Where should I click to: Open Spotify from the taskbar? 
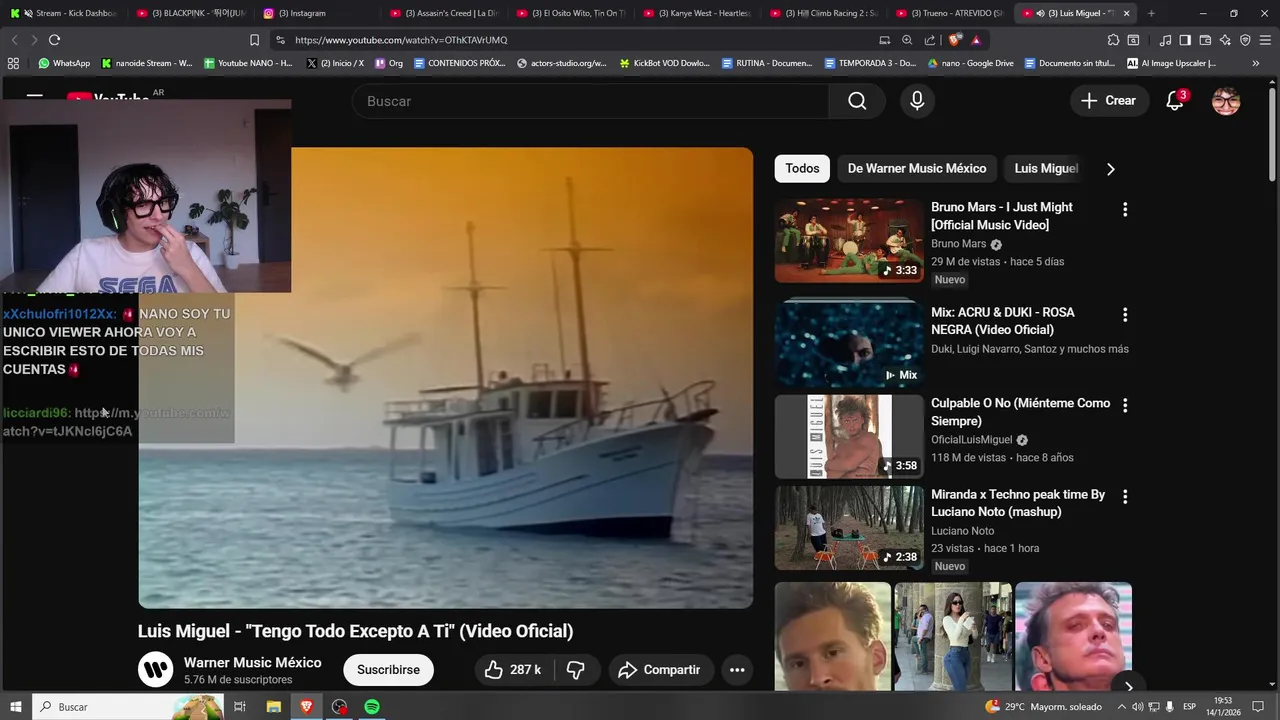point(372,707)
